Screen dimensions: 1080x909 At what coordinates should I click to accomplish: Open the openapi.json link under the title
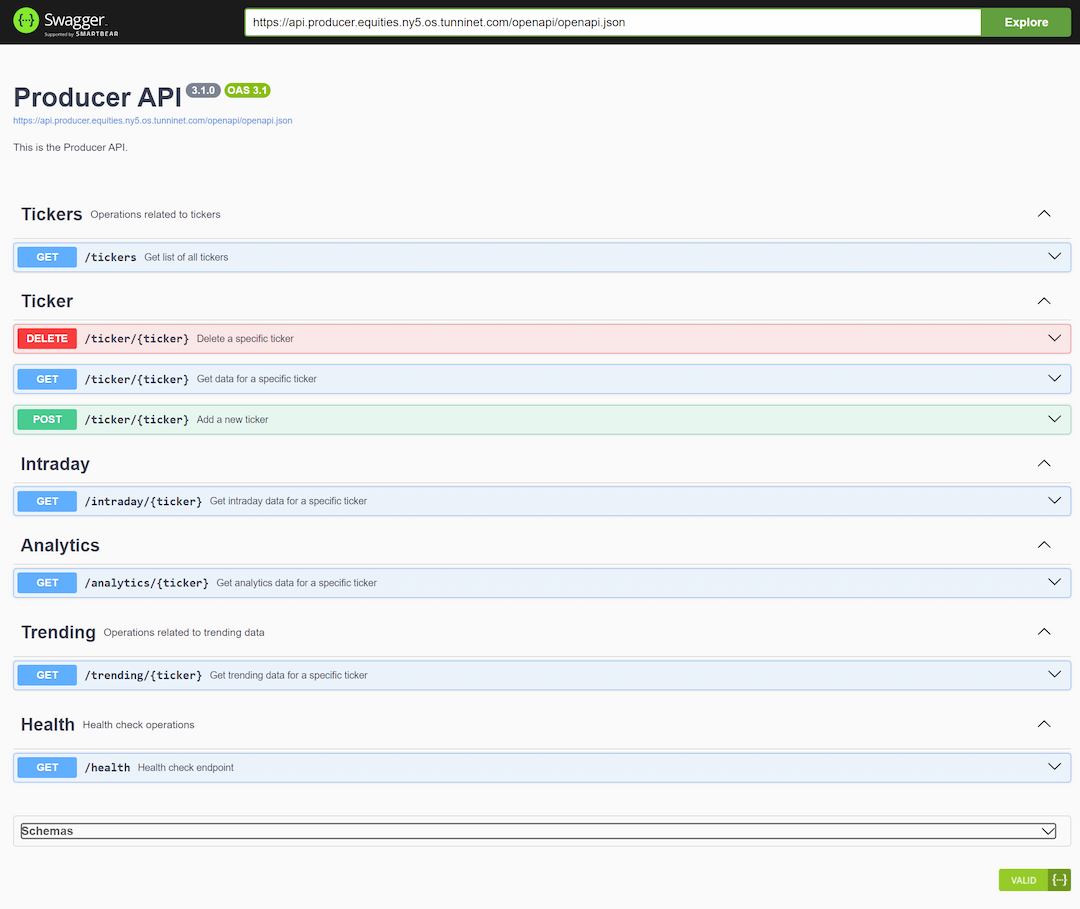(x=153, y=121)
